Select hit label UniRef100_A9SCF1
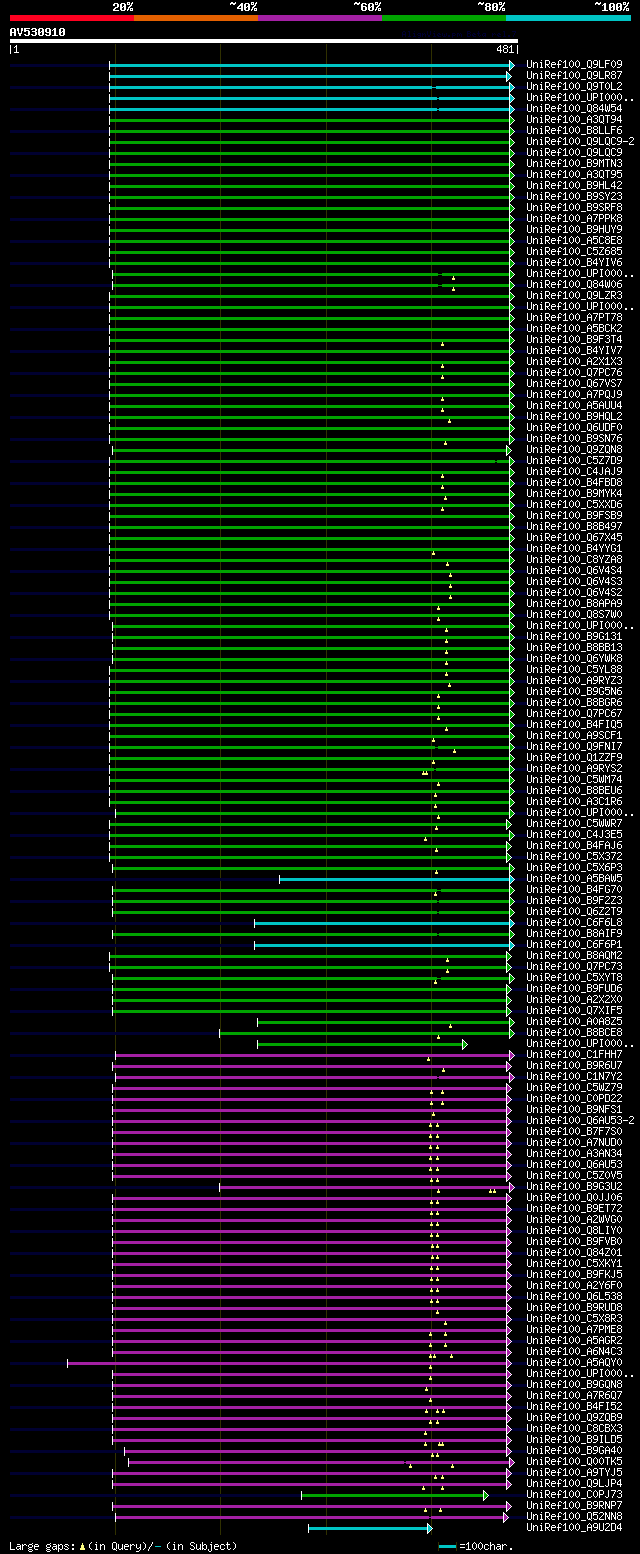 tap(574, 735)
